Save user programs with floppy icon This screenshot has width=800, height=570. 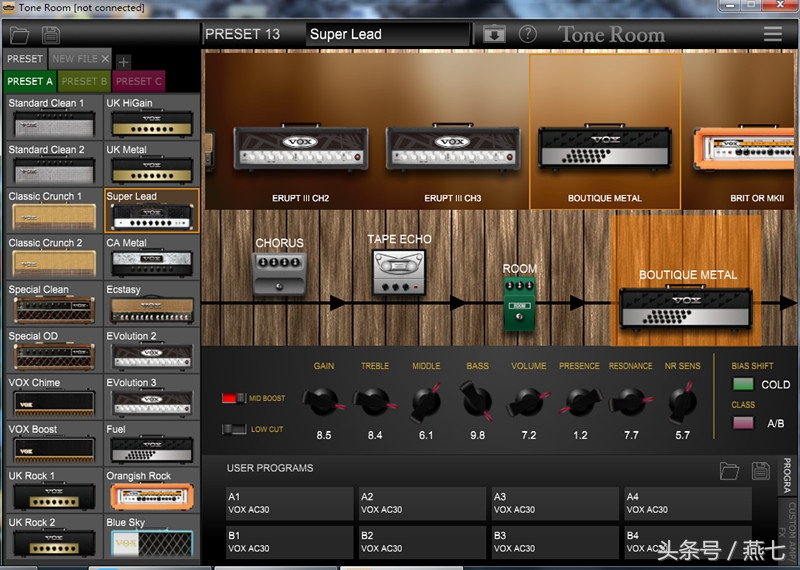click(761, 471)
